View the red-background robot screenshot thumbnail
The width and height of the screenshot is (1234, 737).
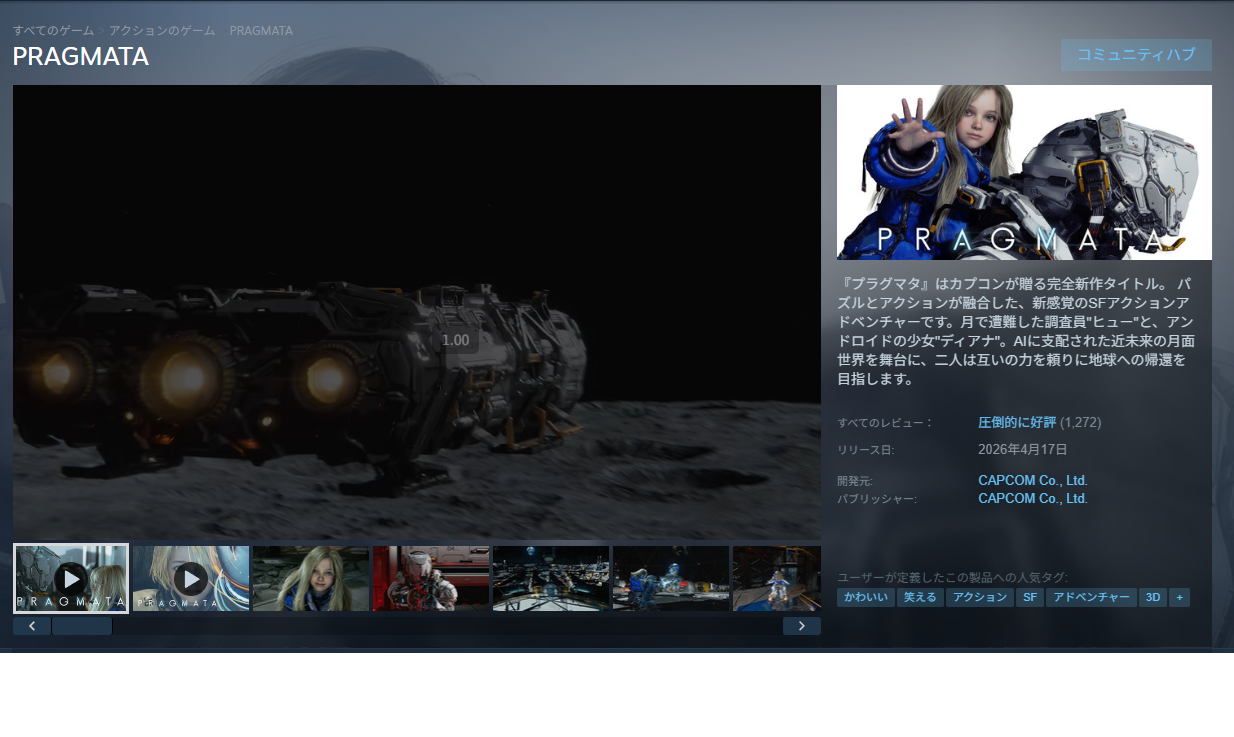pyautogui.click(x=430, y=578)
